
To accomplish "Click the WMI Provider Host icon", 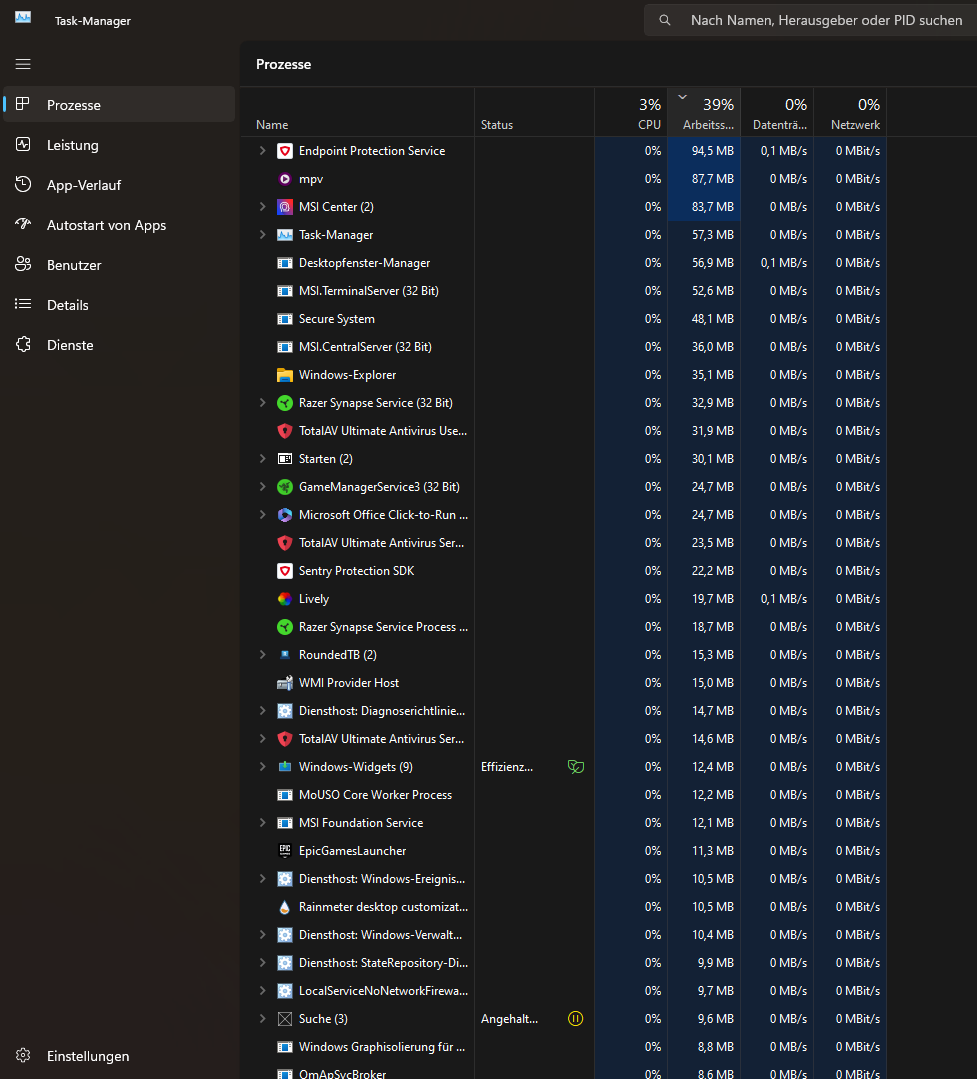I will point(285,683).
